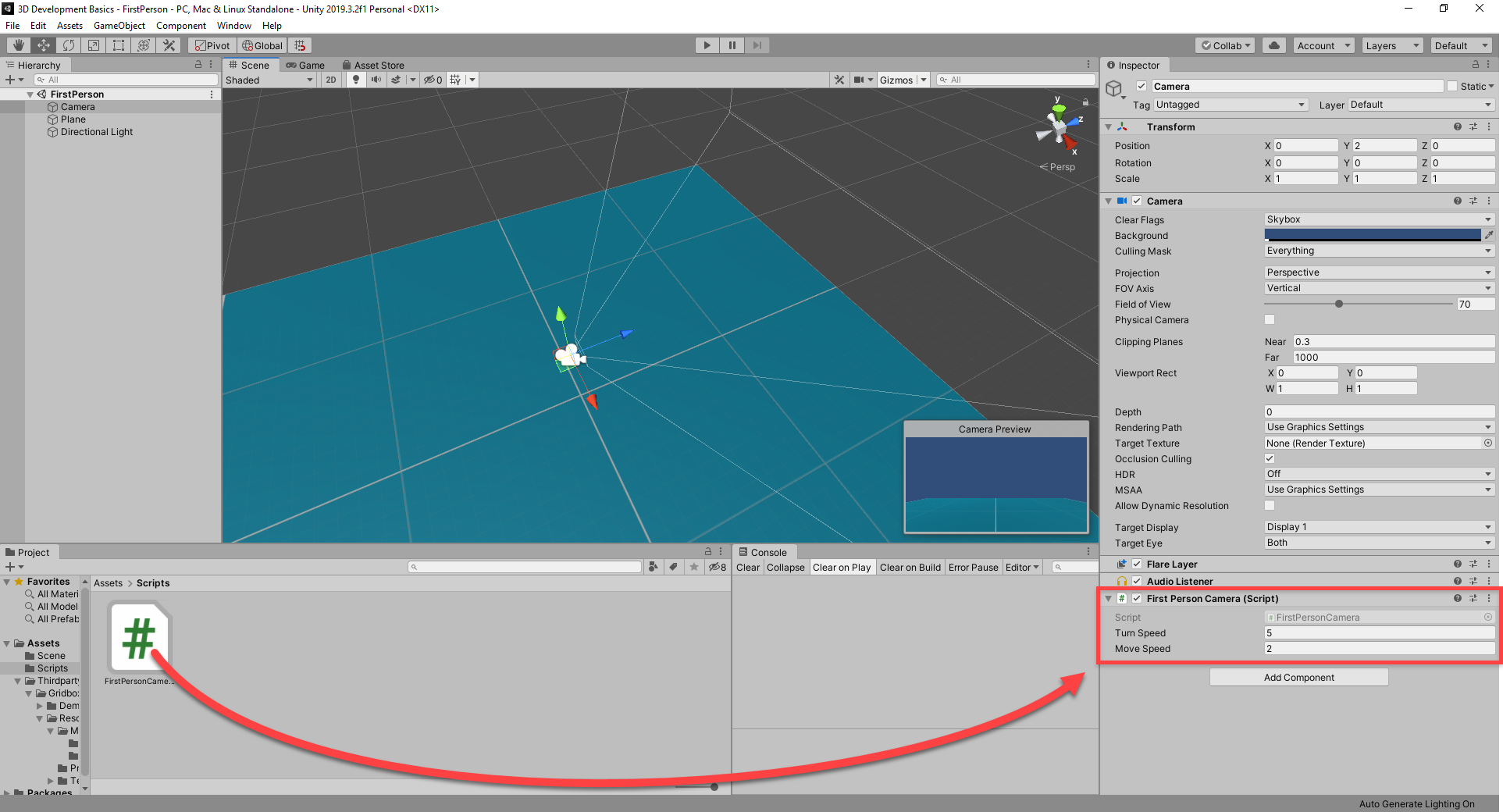This screenshot has width=1503, height=812.
Task: Toggle Collapse in Console
Action: [x=785, y=567]
